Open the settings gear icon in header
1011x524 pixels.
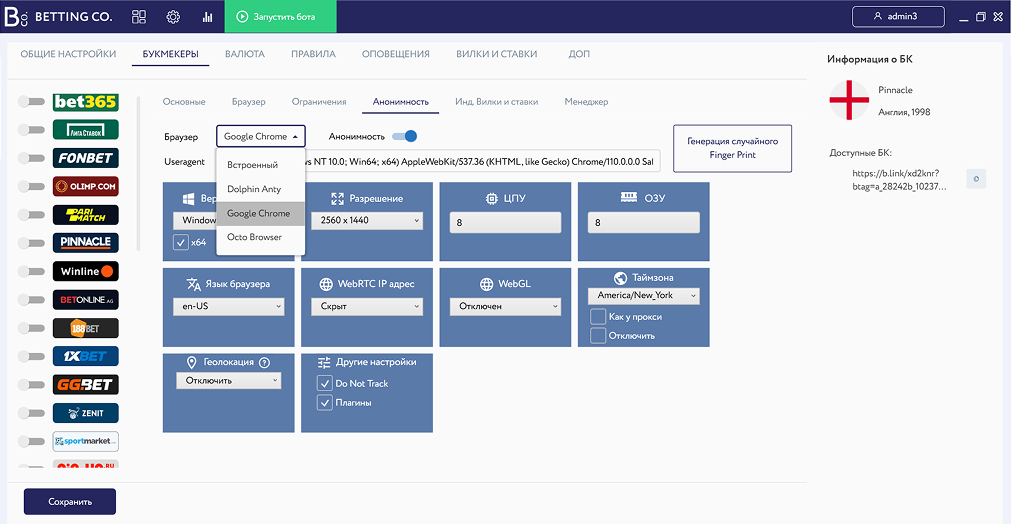click(x=173, y=17)
